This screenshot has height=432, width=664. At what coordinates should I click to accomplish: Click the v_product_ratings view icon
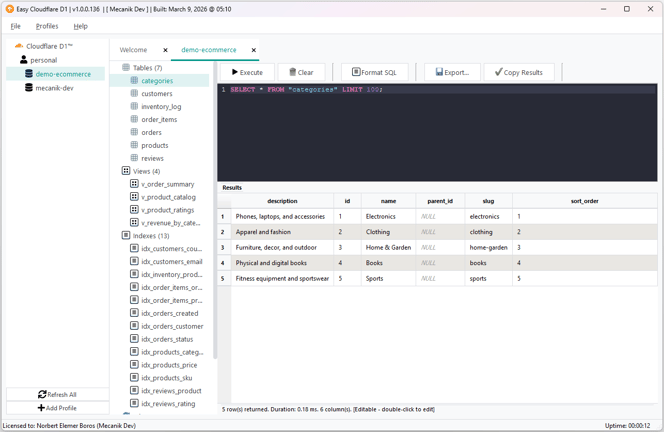click(x=134, y=209)
